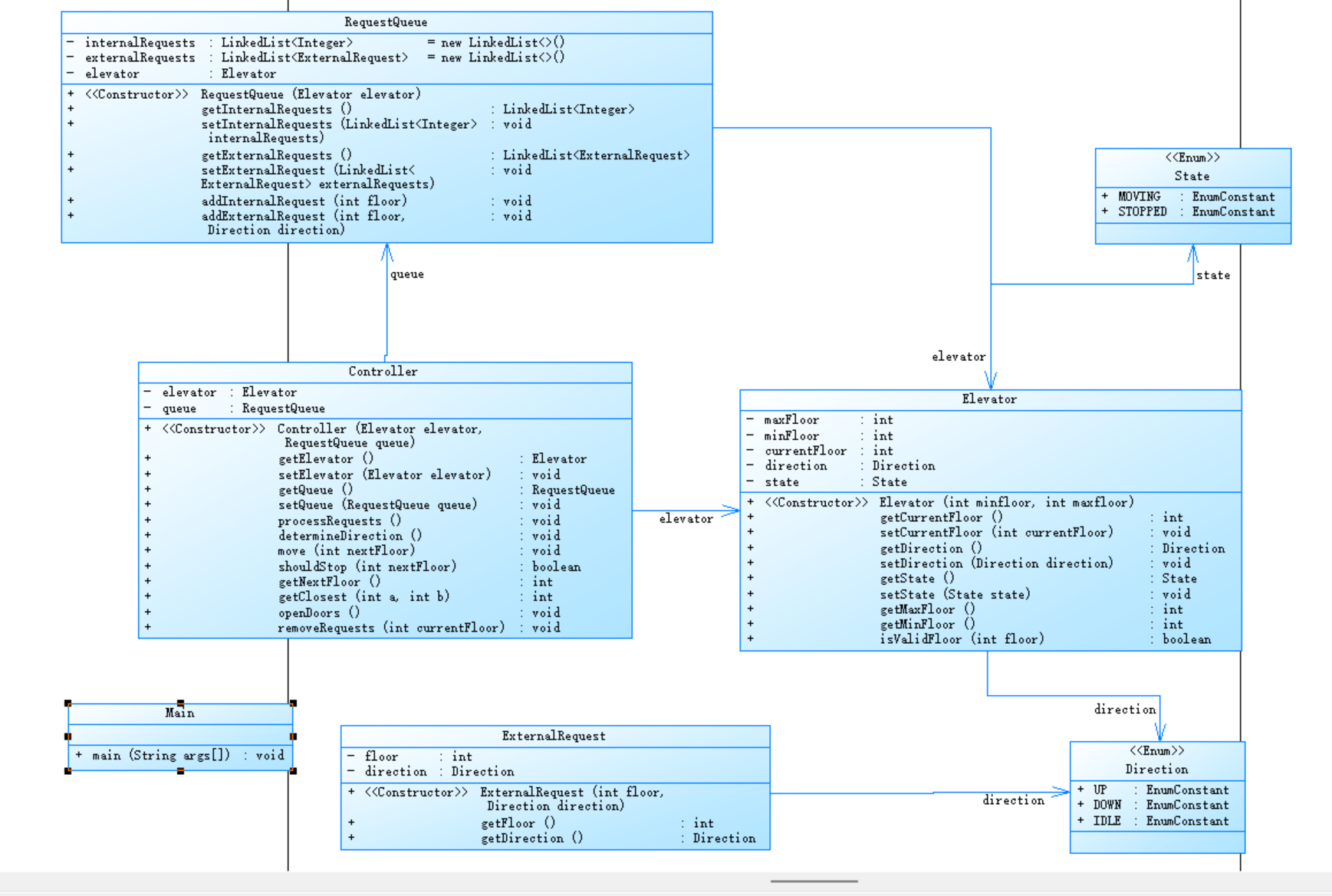This screenshot has height=896, width=1332.
Task: Click the minFloor : int attribute
Action: (820, 436)
